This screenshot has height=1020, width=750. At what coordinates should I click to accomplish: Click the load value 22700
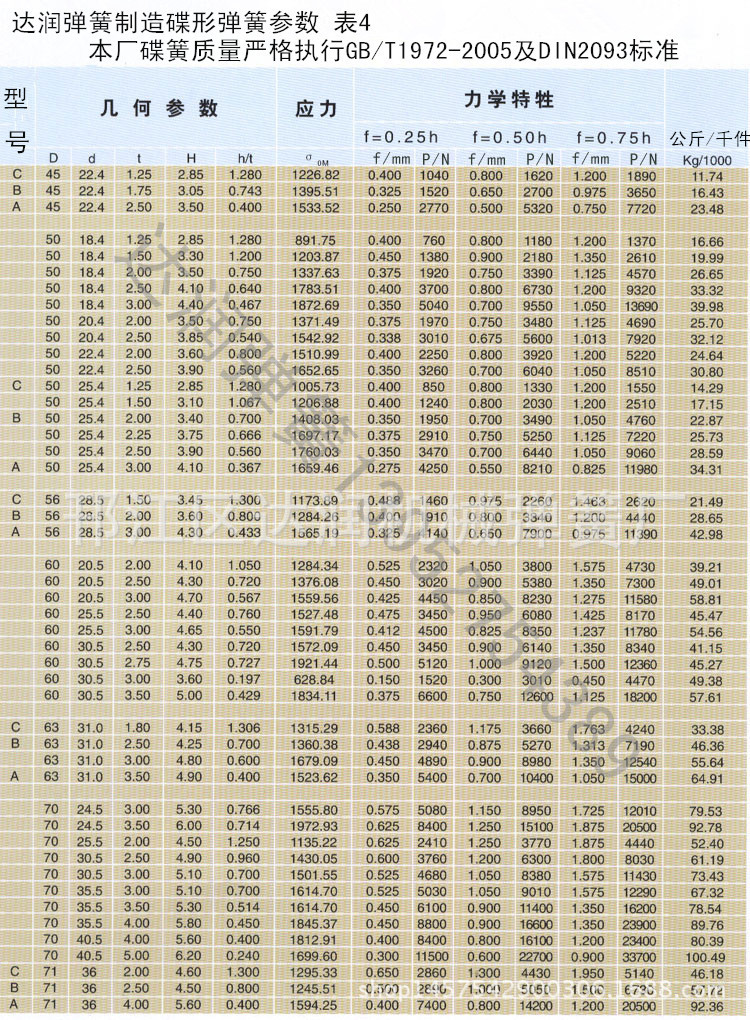(x=536, y=957)
